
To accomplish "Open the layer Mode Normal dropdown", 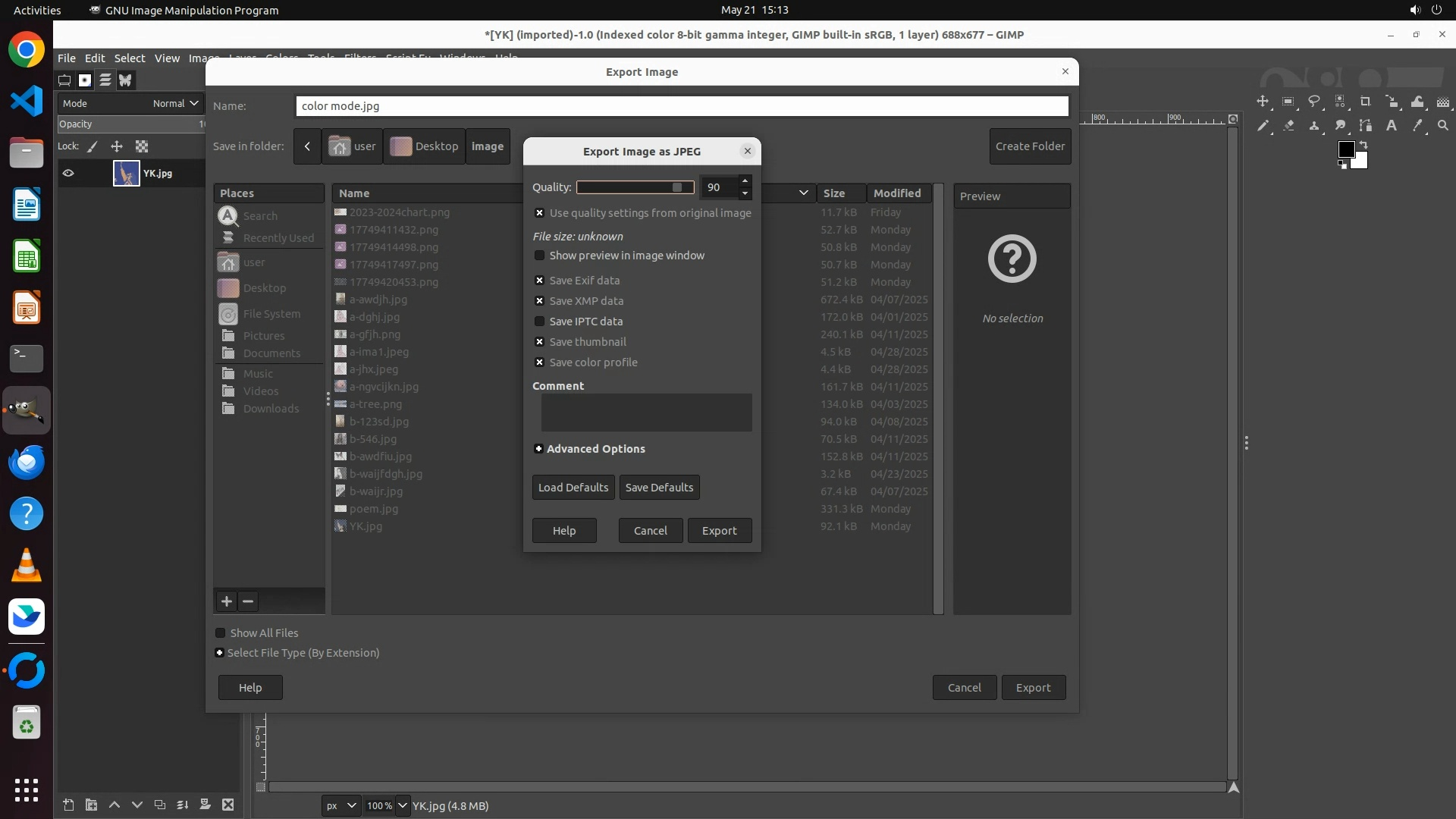I will (175, 103).
